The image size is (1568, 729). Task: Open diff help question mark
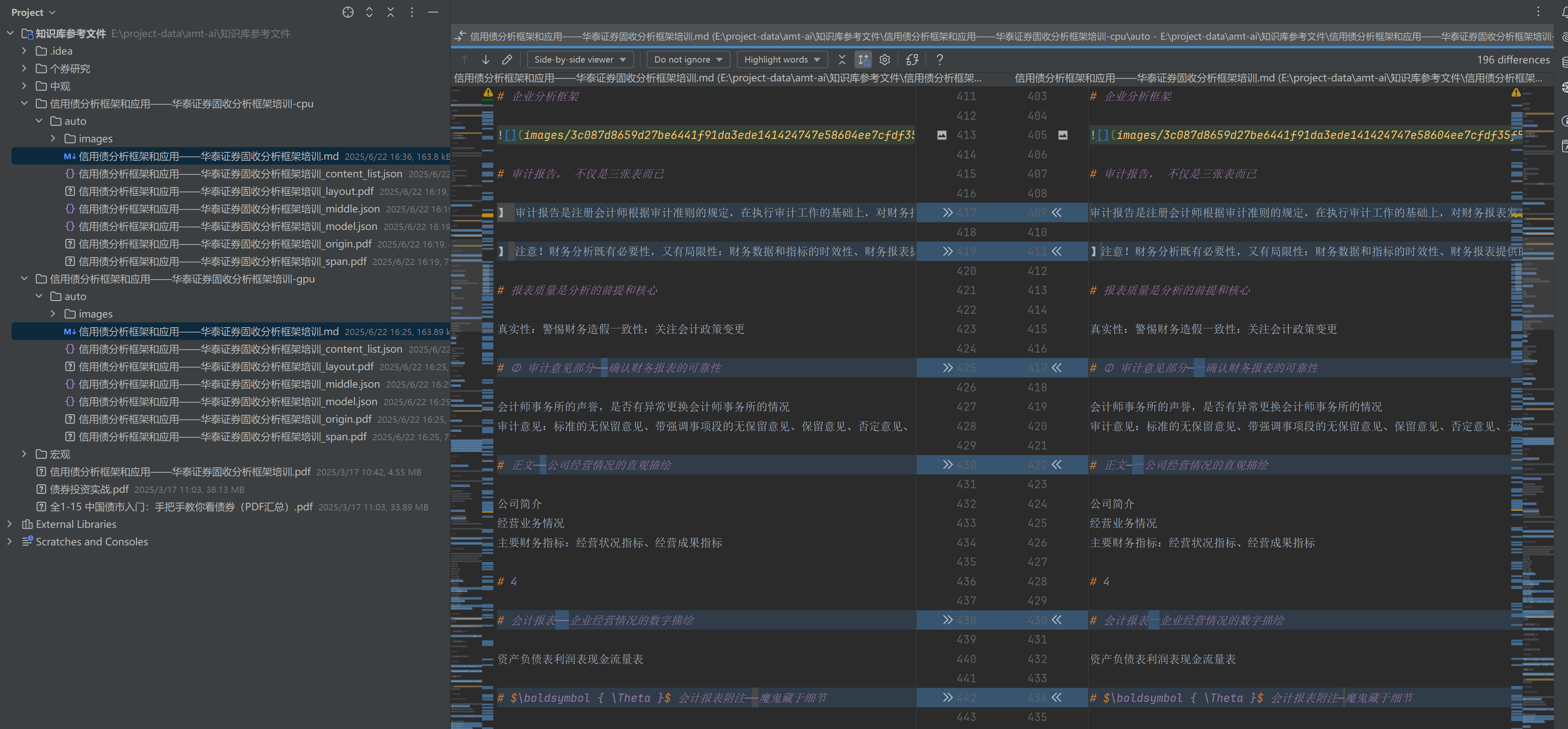click(x=939, y=60)
